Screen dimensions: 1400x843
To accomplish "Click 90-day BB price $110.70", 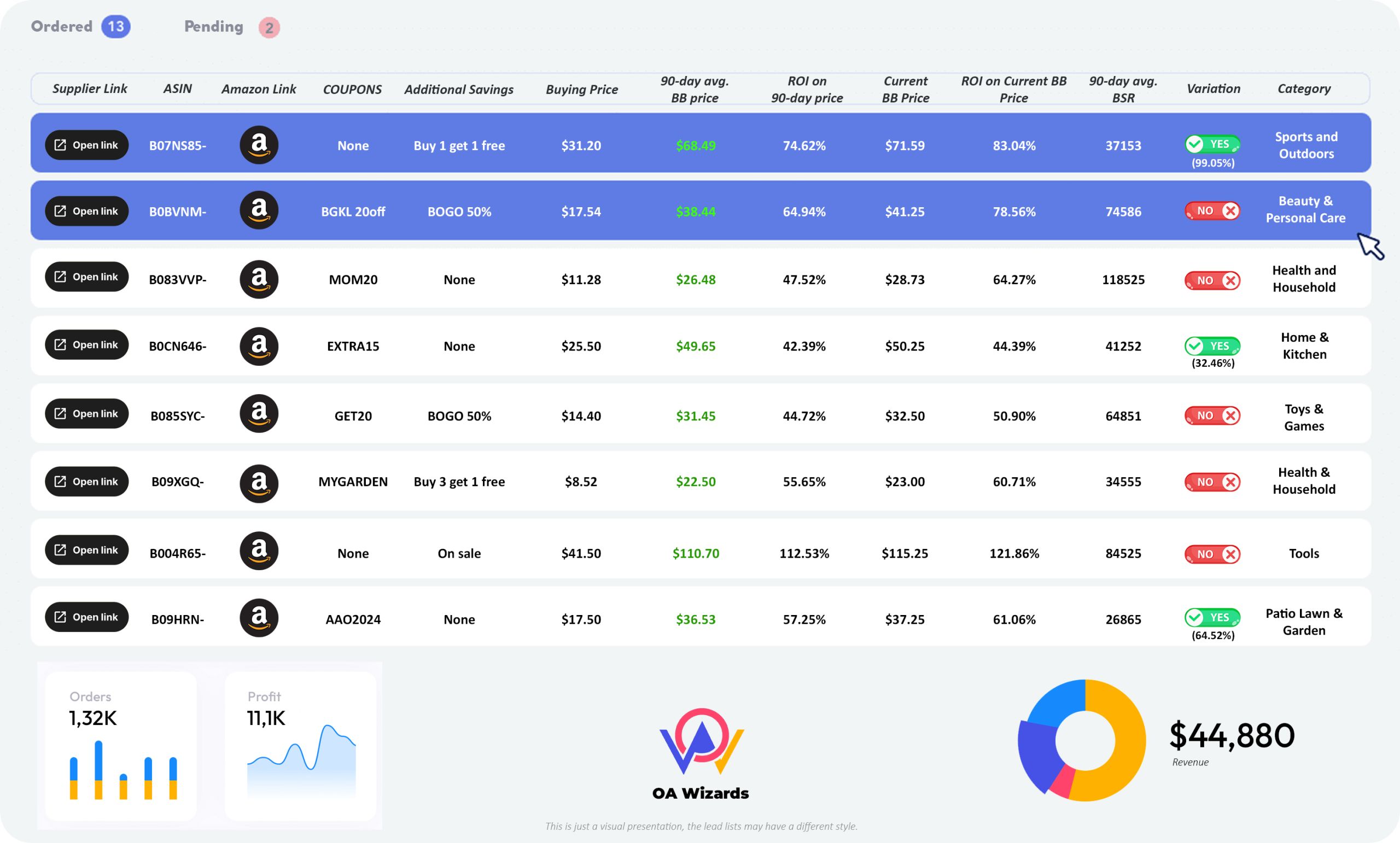I will click(696, 553).
